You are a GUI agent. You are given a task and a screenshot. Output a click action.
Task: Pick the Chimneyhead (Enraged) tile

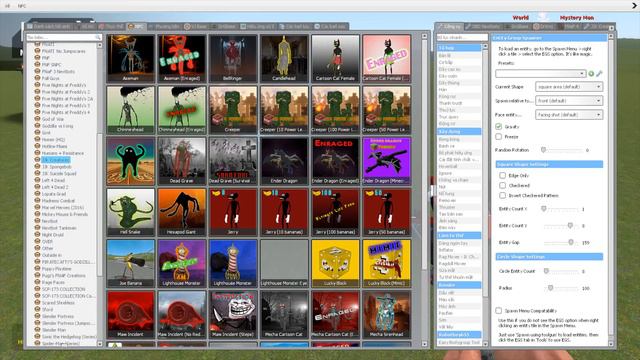(182, 110)
